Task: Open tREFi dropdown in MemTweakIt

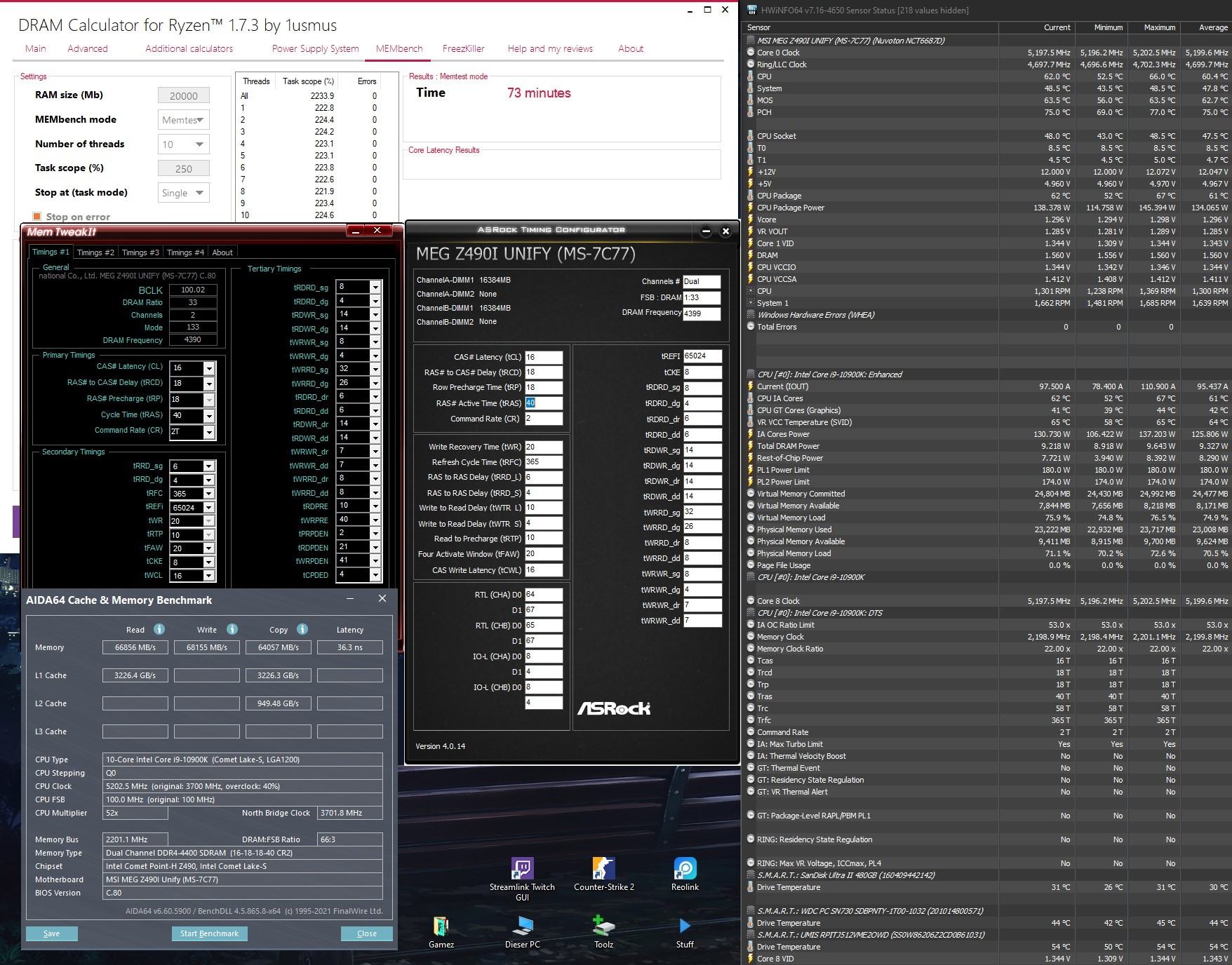Action: [x=208, y=507]
